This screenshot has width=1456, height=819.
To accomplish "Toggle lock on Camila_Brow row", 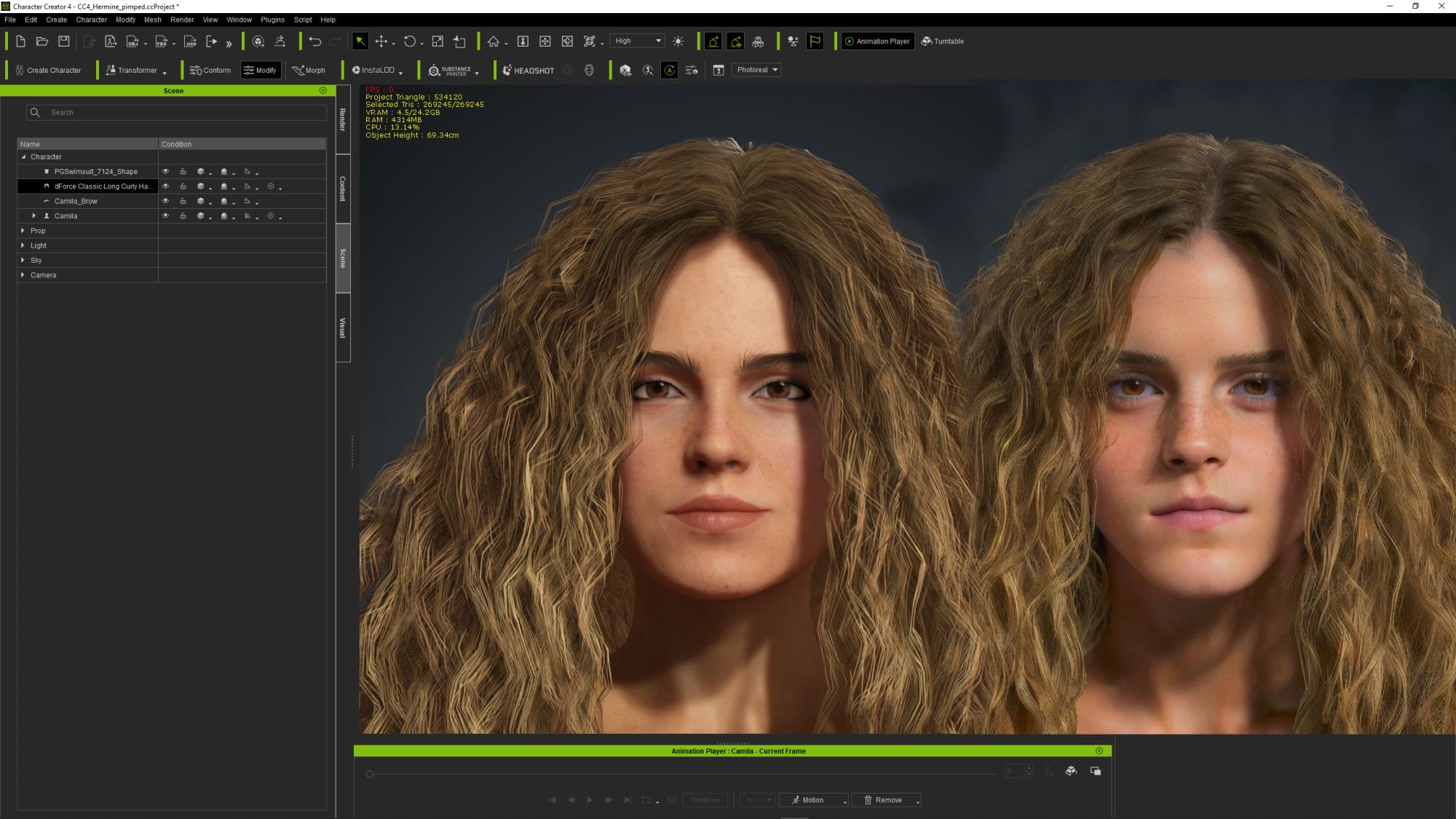I will tap(183, 201).
